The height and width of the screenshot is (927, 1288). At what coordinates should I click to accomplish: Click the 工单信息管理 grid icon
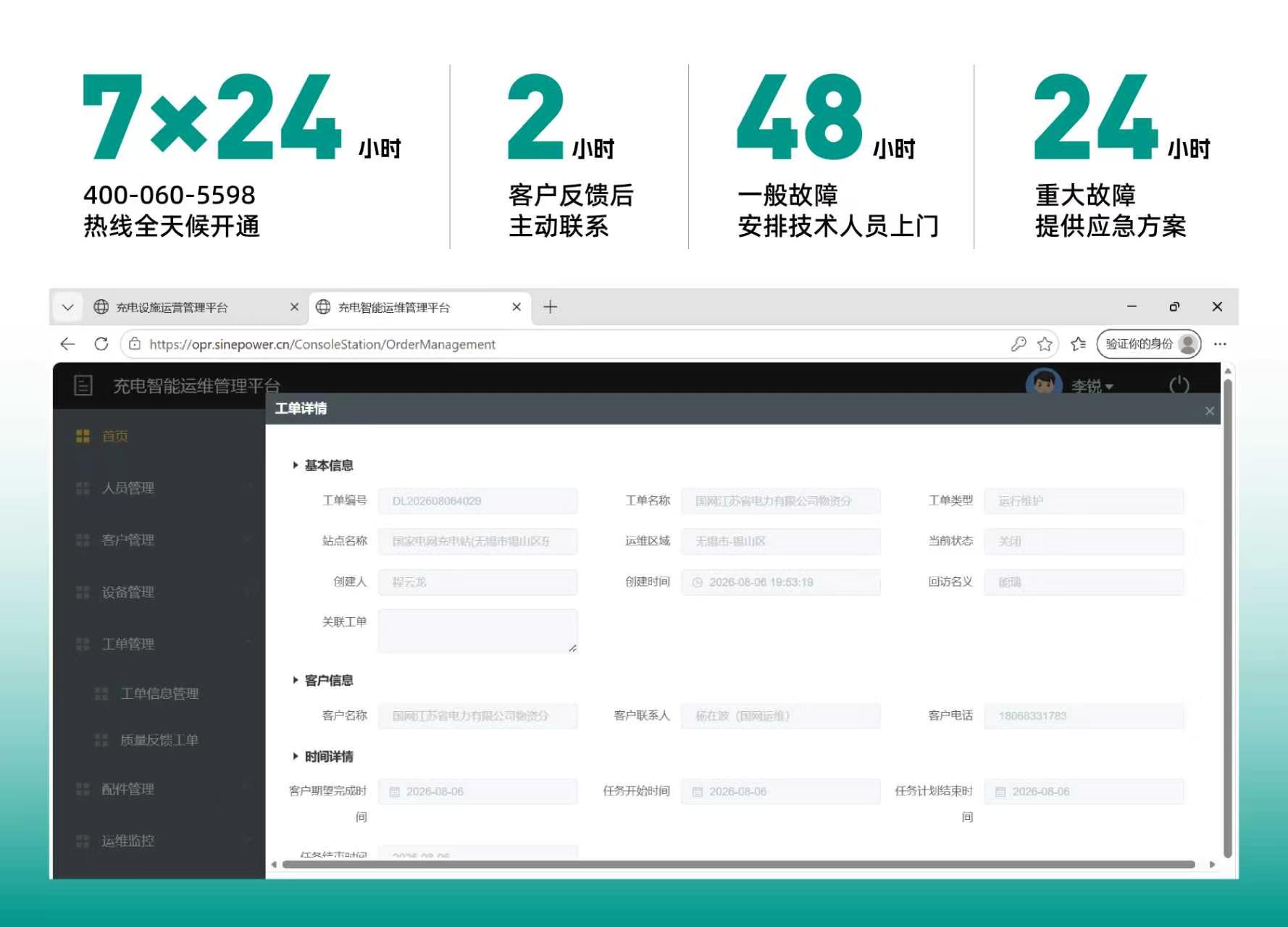(x=101, y=694)
